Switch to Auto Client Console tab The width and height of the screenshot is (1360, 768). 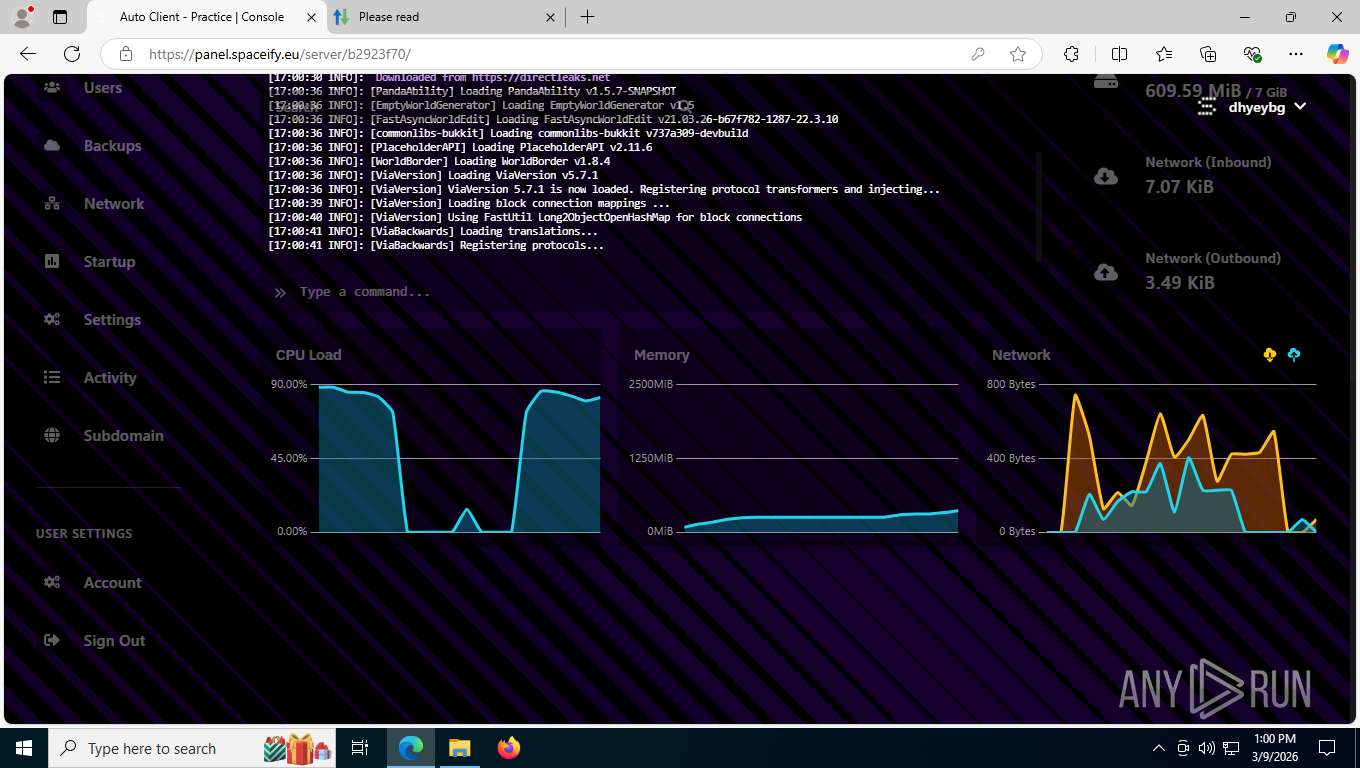point(207,17)
